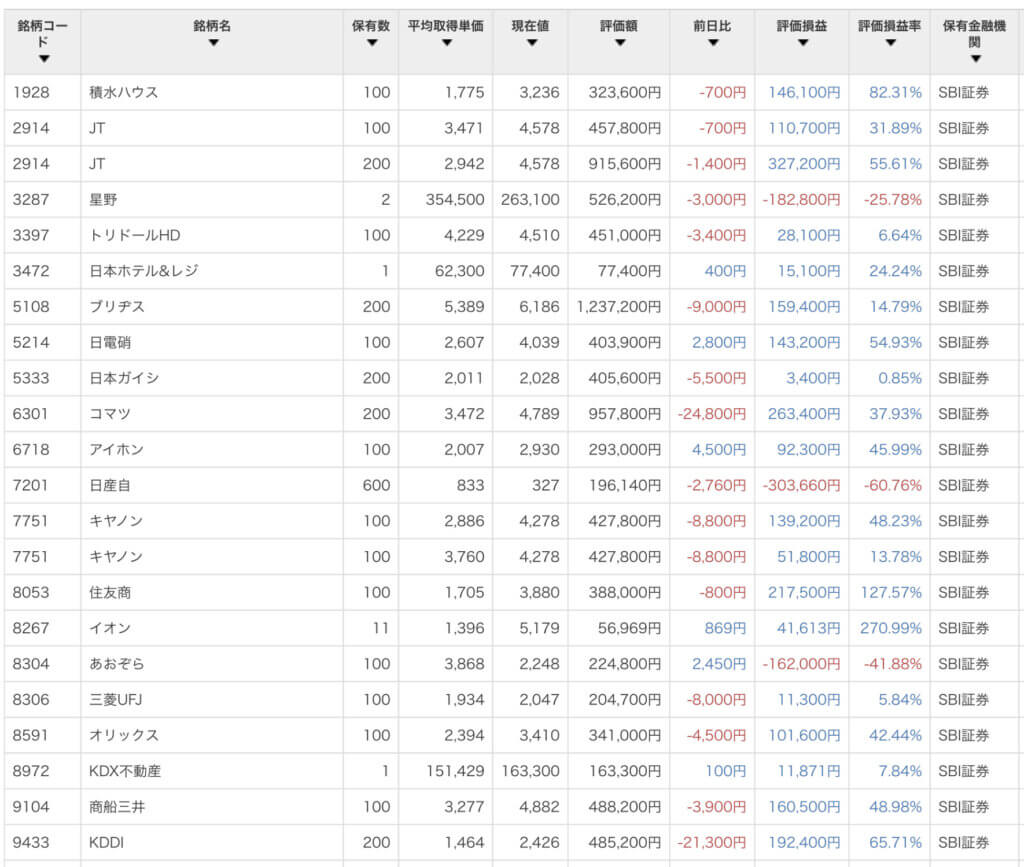Sort by 前日比 using its arrow
Viewport: 1024px width, 867px height.
[712, 43]
